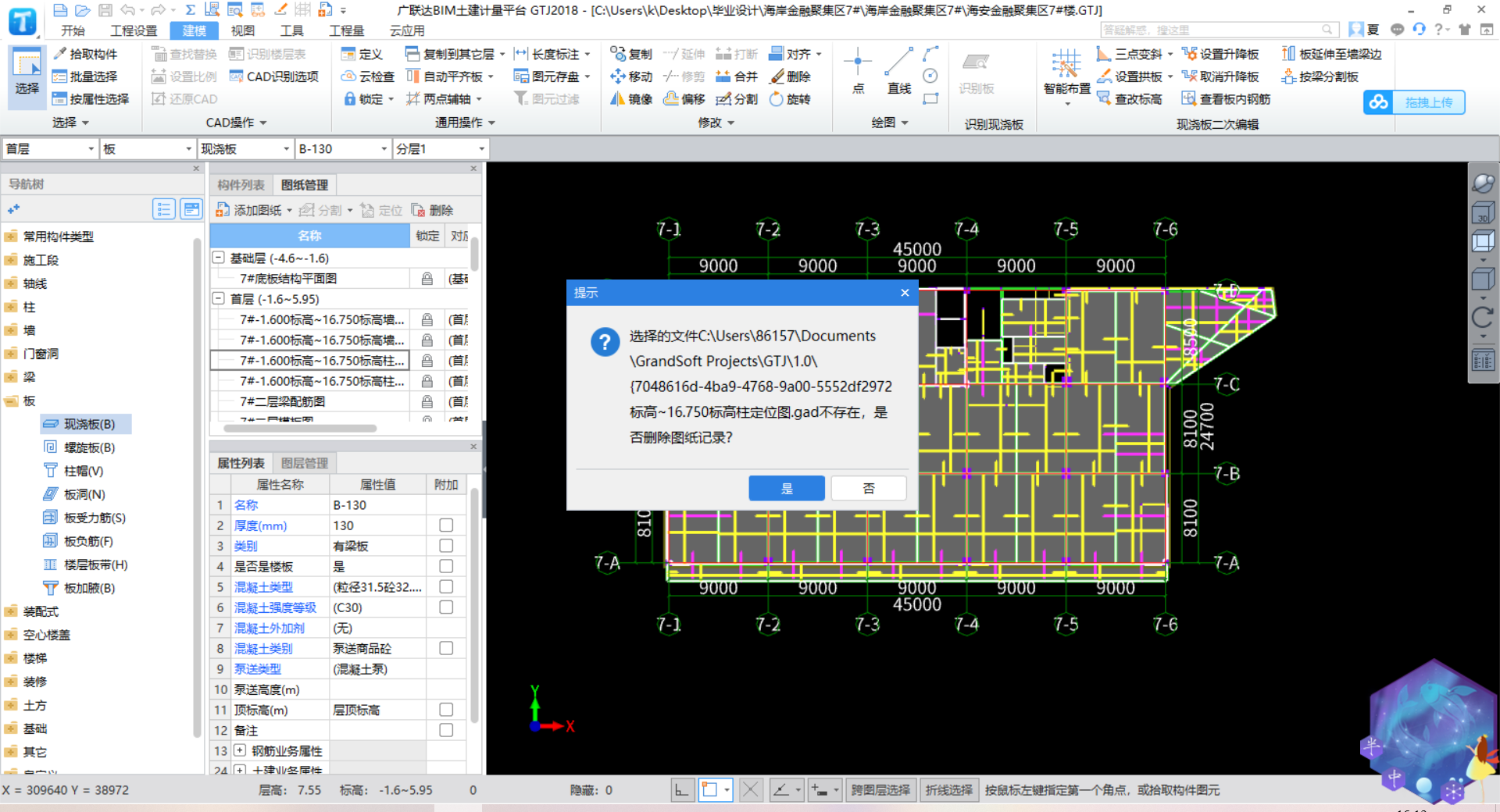Click 设置升降板 tool
Image resolution: width=1500 pixels, height=812 pixels.
(x=1220, y=54)
